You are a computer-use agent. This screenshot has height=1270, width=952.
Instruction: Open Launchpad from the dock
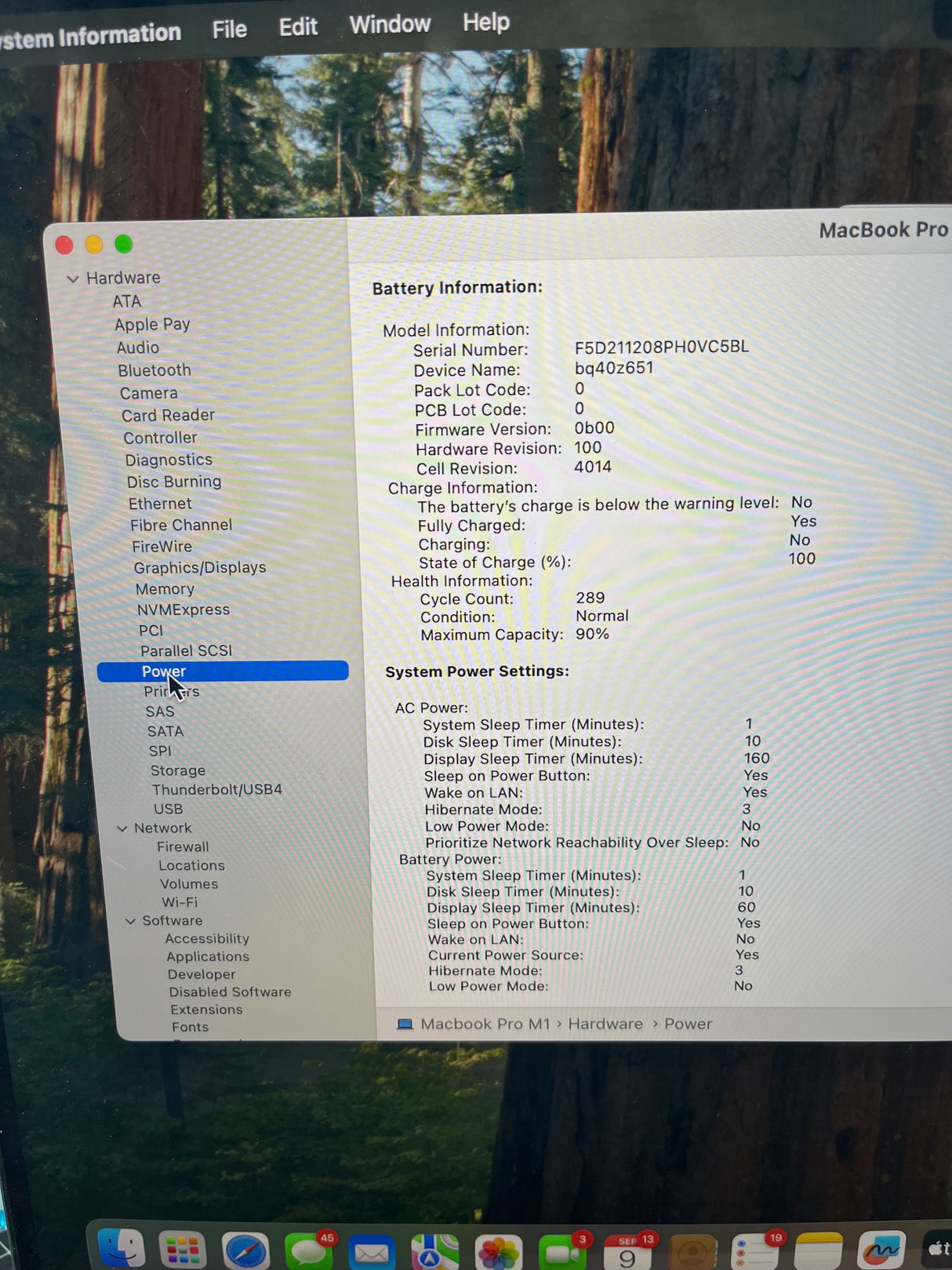(182, 1250)
